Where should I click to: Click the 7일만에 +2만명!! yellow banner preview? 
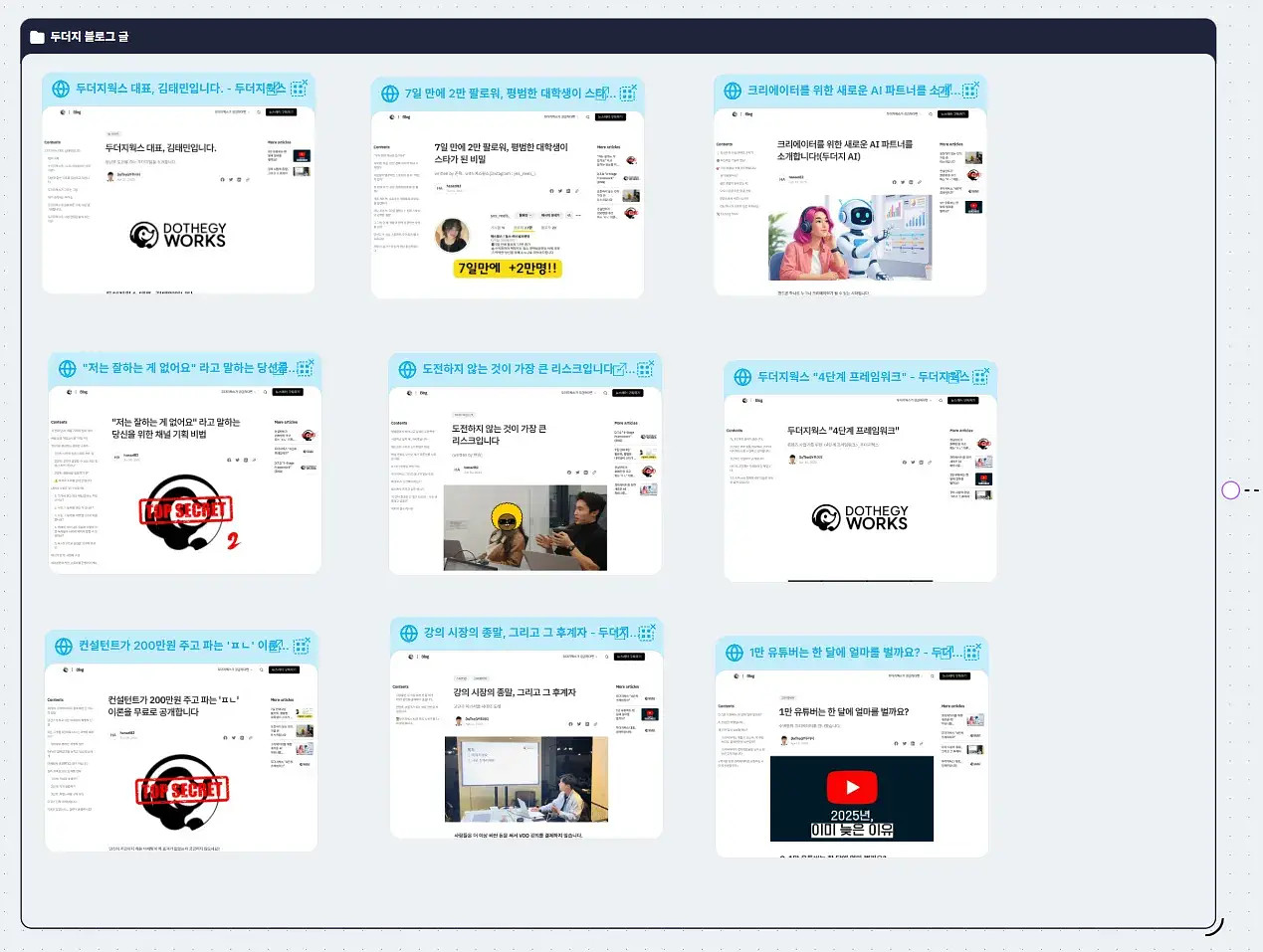[508, 268]
